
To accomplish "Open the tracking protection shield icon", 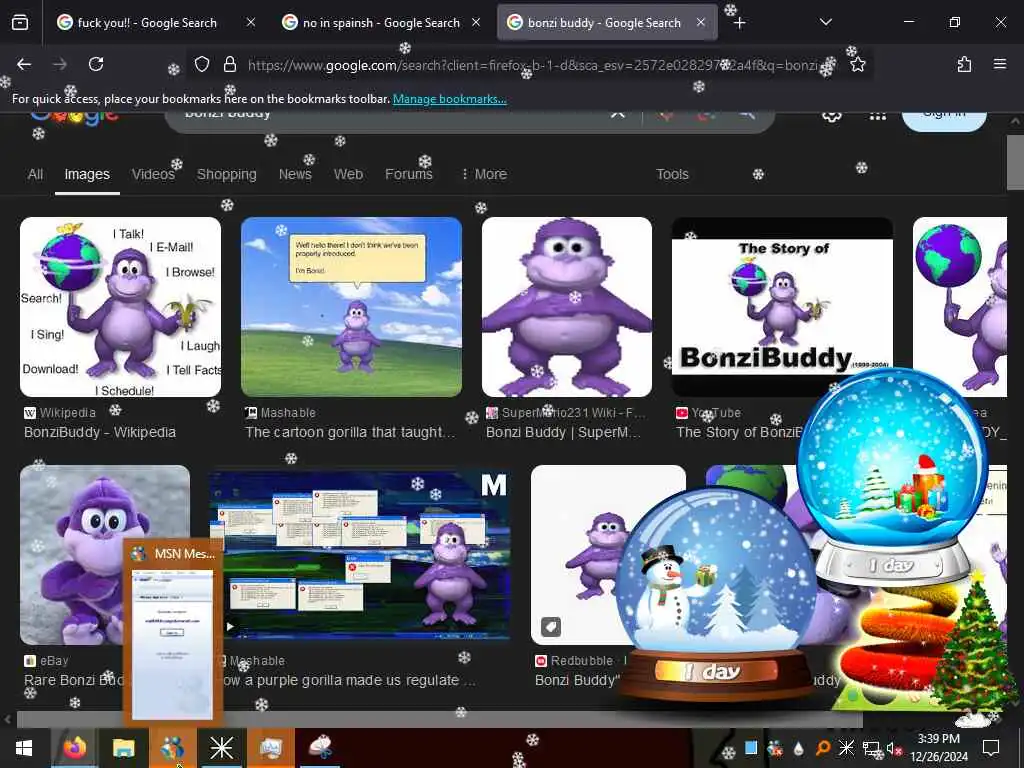I will [202, 64].
